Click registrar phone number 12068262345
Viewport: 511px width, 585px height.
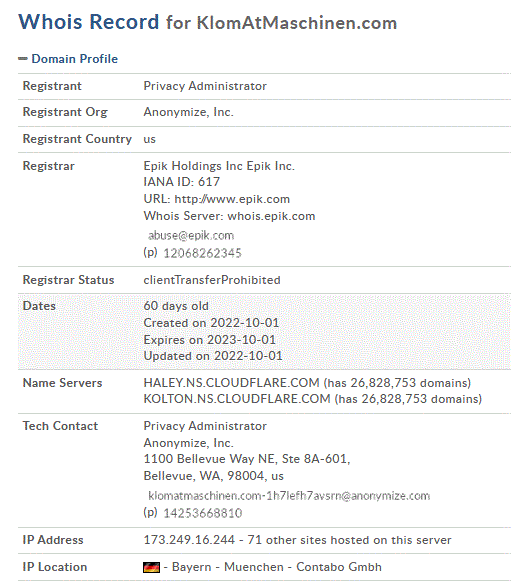click(x=203, y=253)
